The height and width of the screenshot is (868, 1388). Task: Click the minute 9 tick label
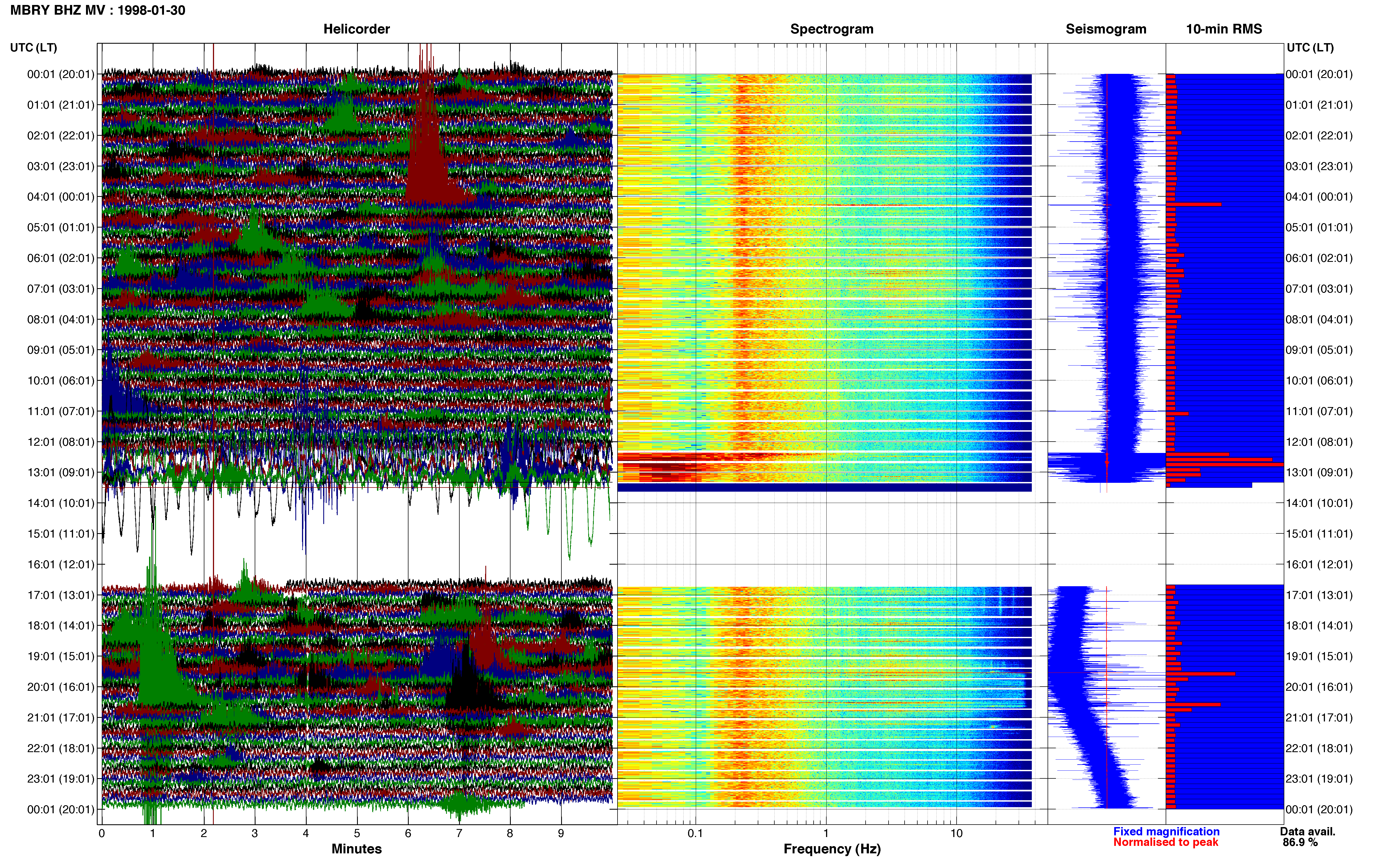561,833
